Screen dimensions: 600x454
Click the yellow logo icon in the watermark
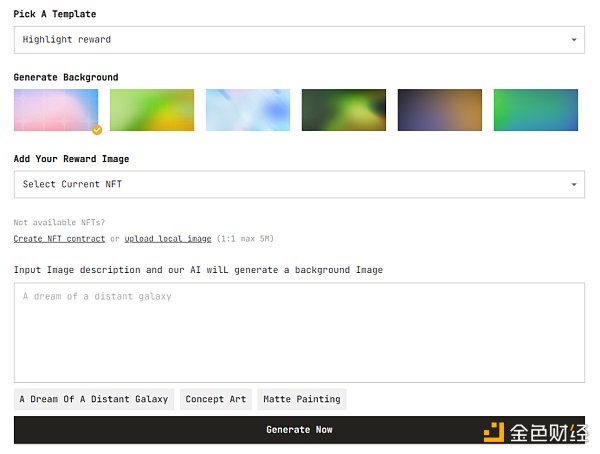tap(495, 432)
